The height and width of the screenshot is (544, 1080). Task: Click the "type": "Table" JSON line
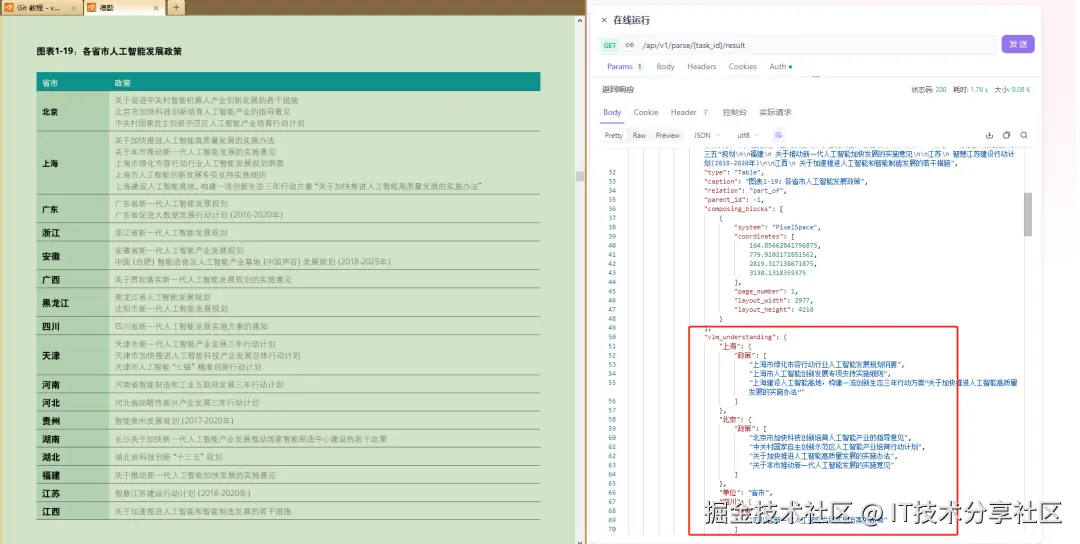coord(733,172)
